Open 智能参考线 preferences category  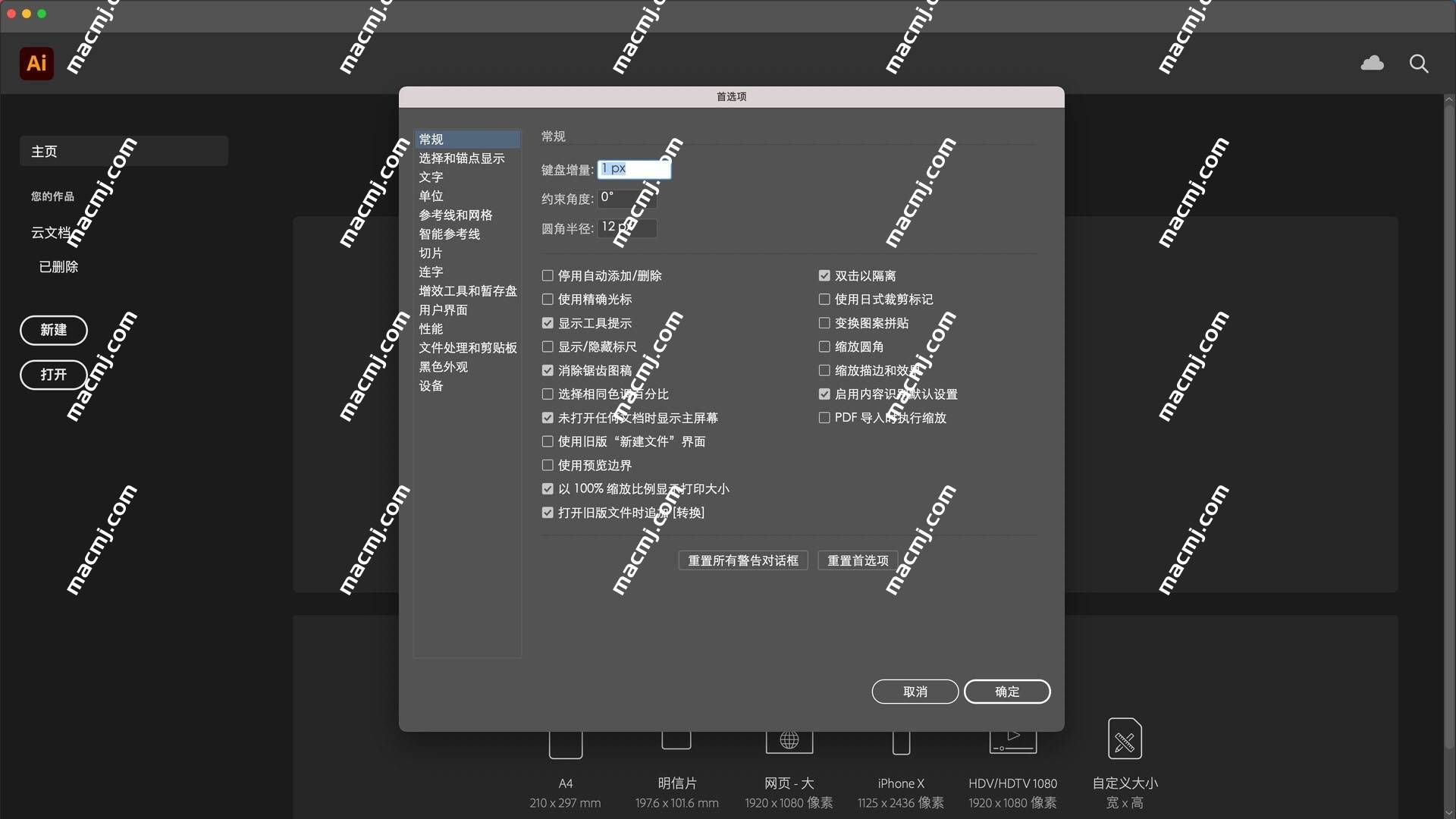467,234
